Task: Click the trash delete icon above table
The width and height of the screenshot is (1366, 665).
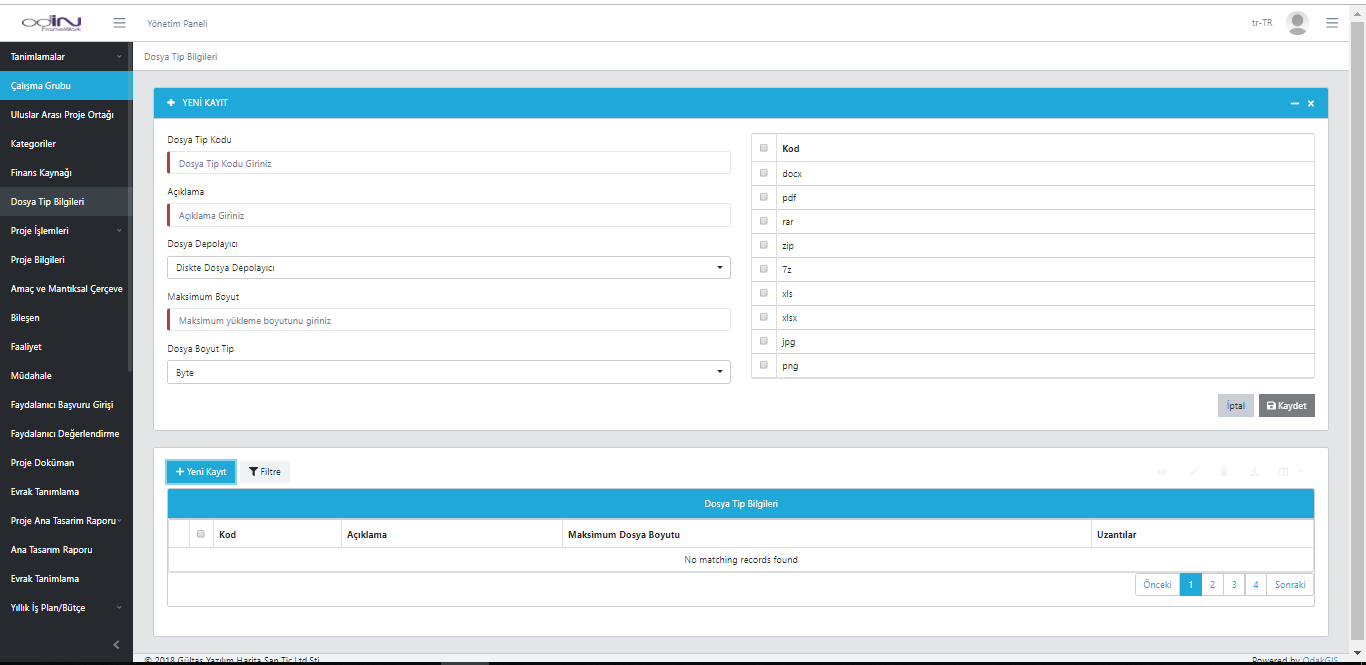Action: click(x=1224, y=471)
